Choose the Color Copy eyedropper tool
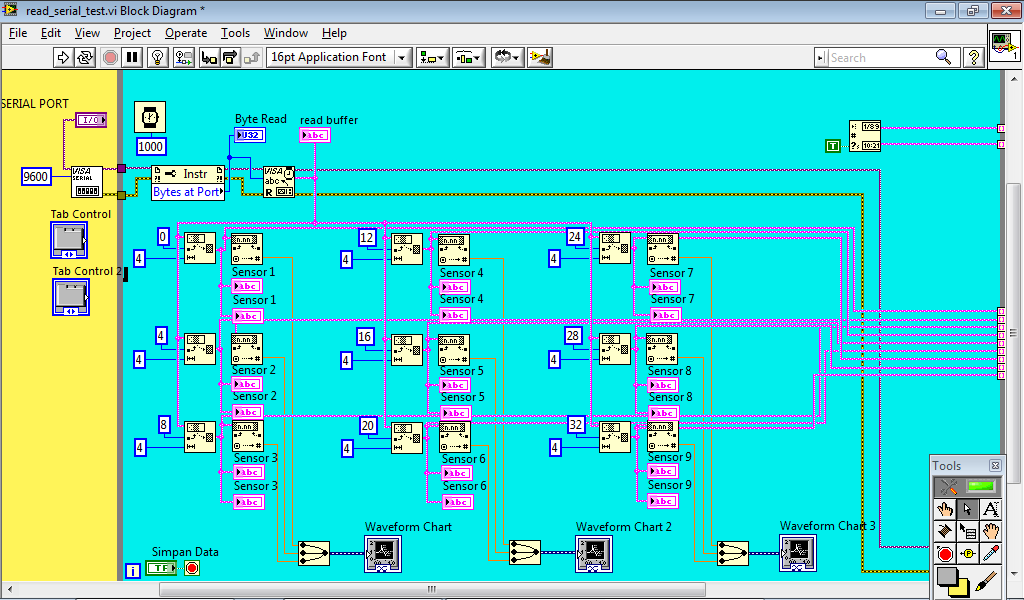 [991, 554]
